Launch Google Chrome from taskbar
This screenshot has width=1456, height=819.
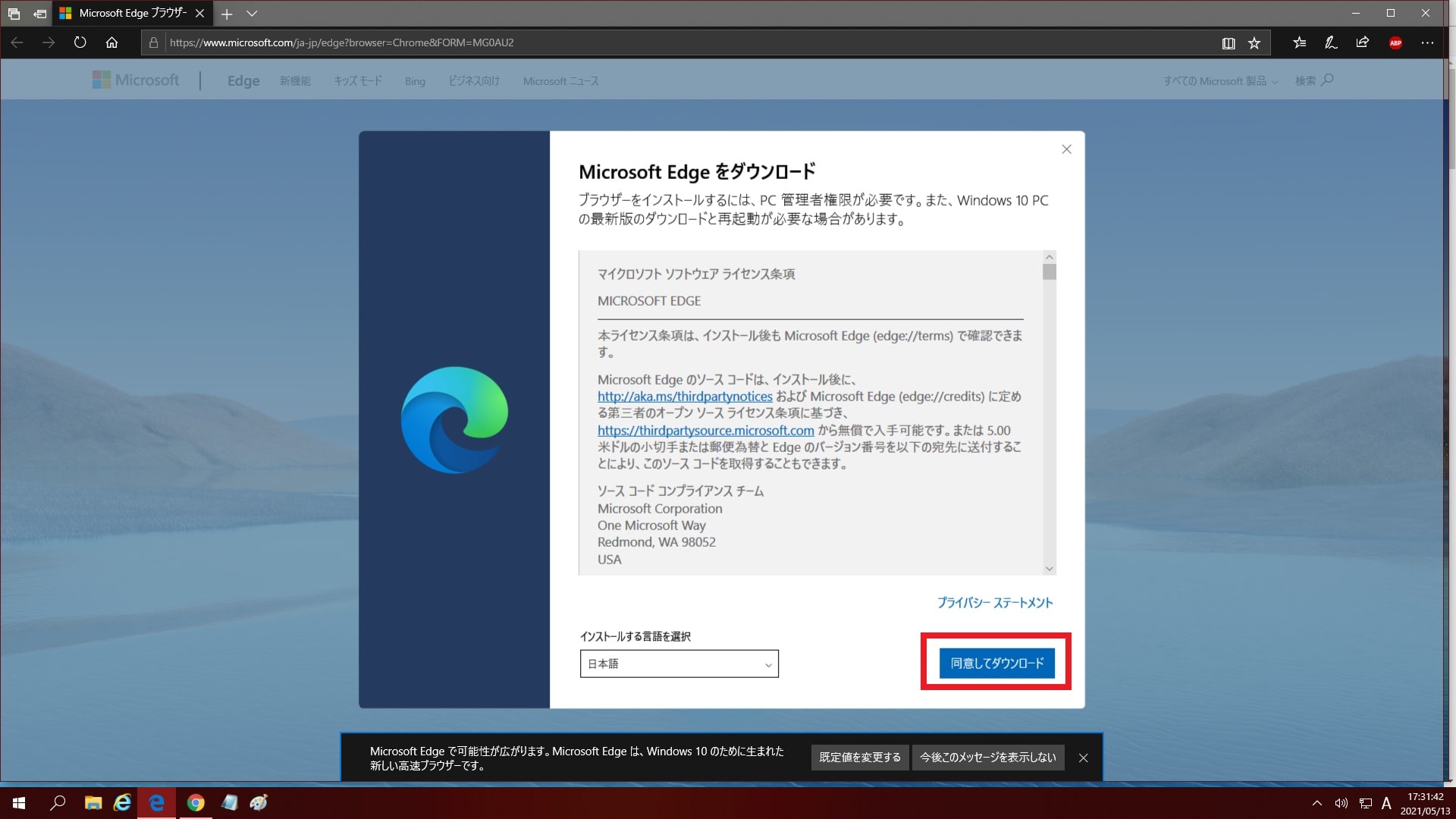[x=196, y=803]
